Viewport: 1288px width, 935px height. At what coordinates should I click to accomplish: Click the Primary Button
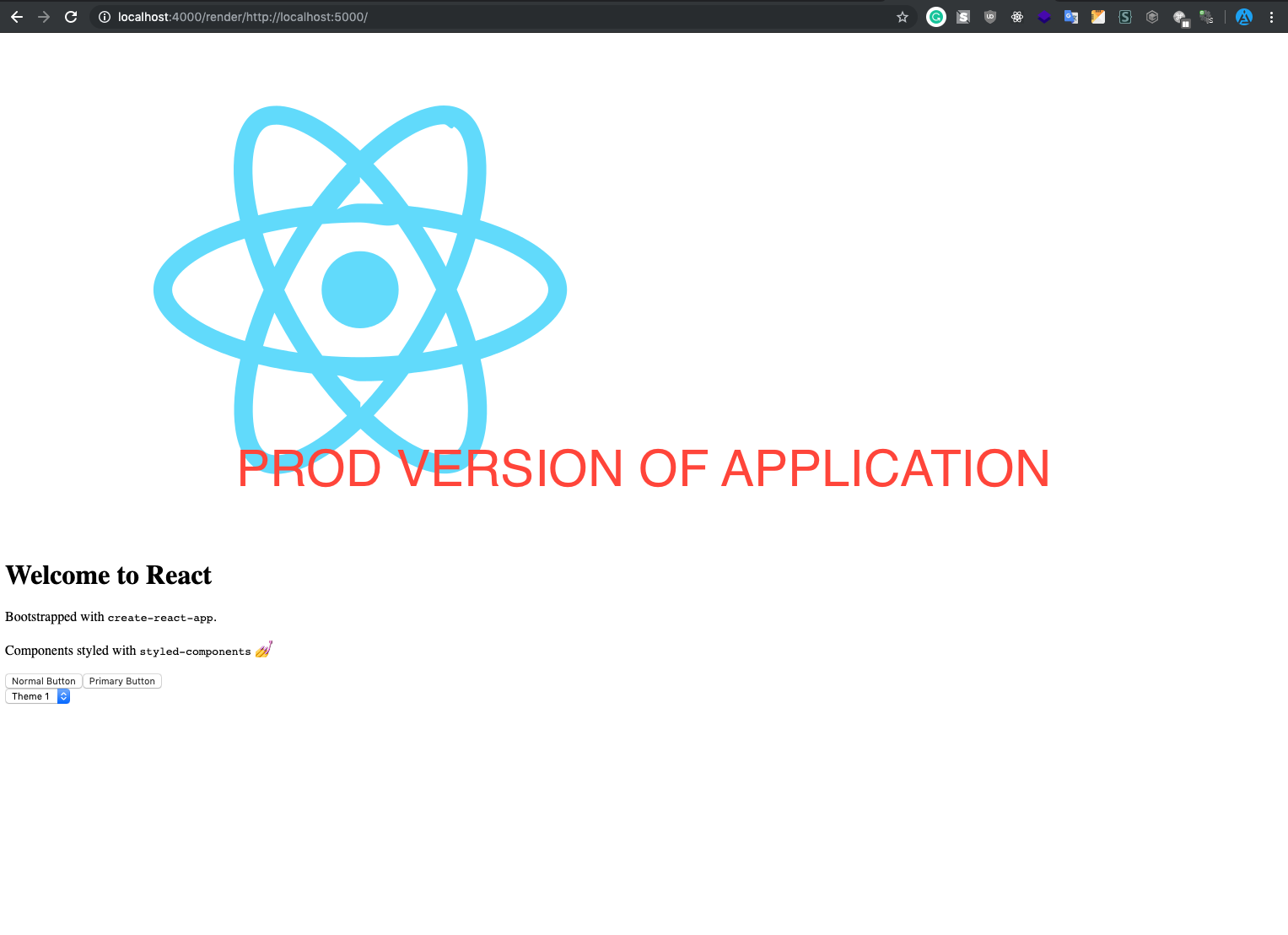point(121,681)
